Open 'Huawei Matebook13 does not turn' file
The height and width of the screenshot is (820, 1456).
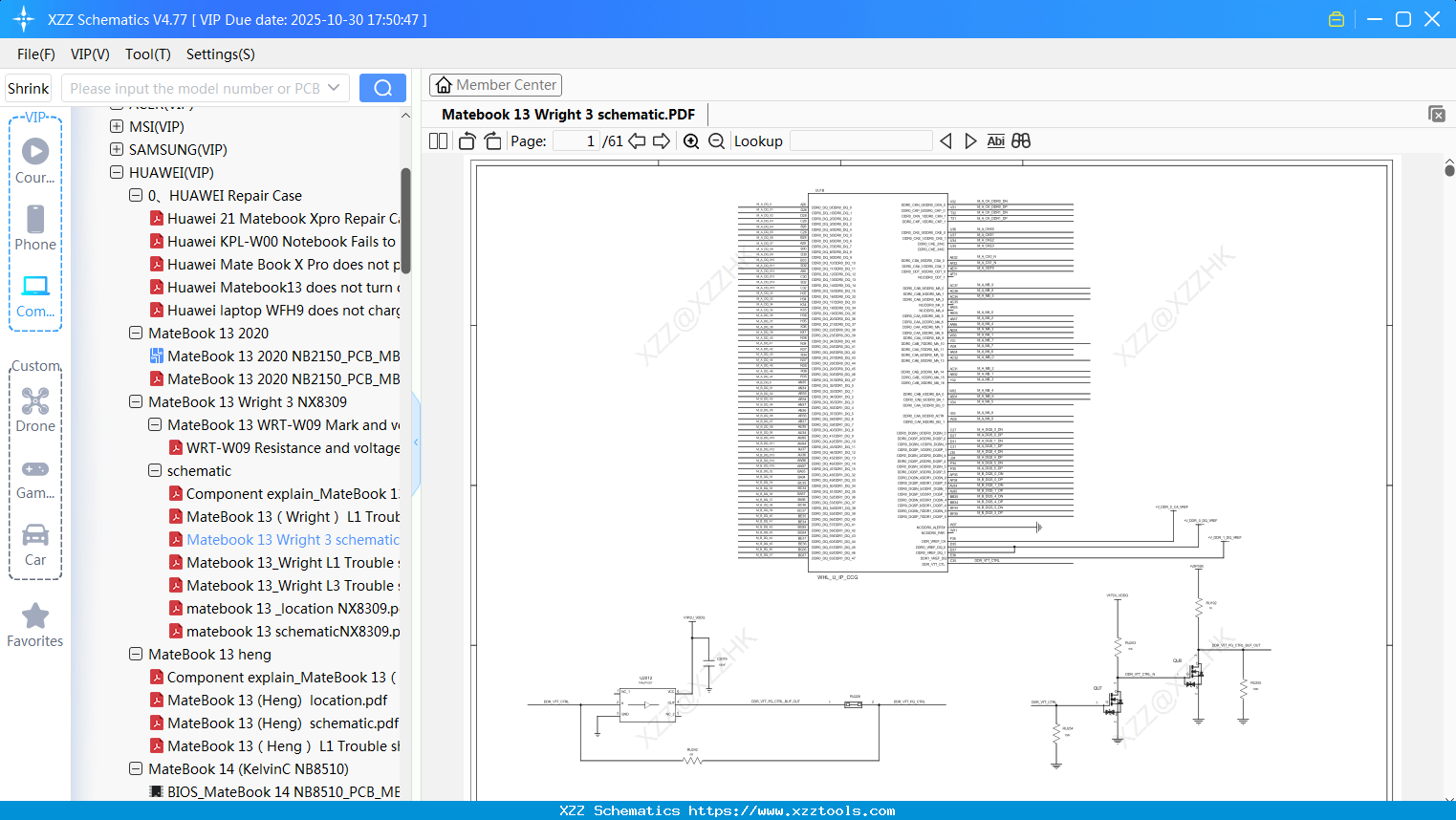284,288
